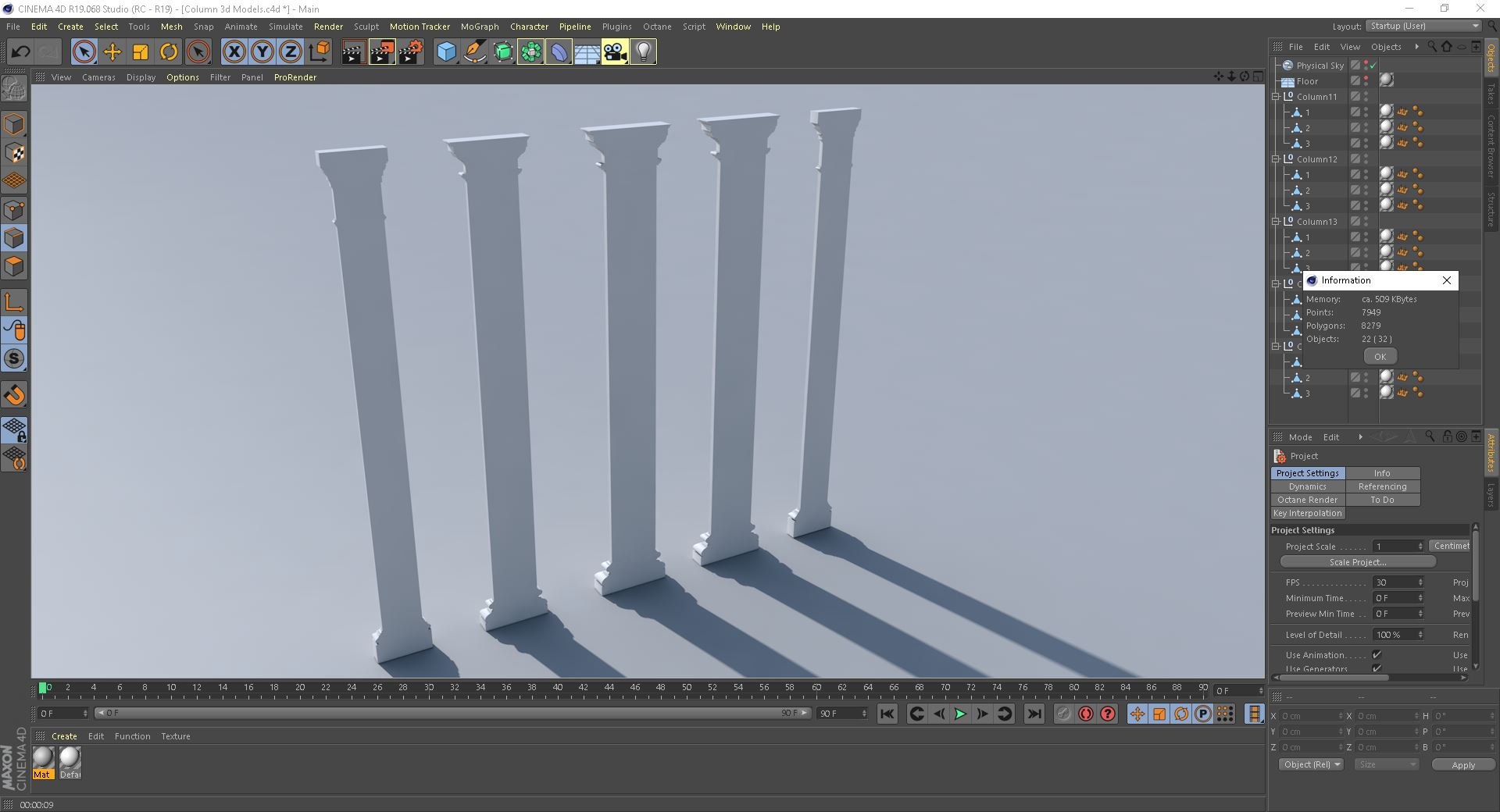Select the Mat material swatch
The image size is (1500, 812).
tap(43, 763)
